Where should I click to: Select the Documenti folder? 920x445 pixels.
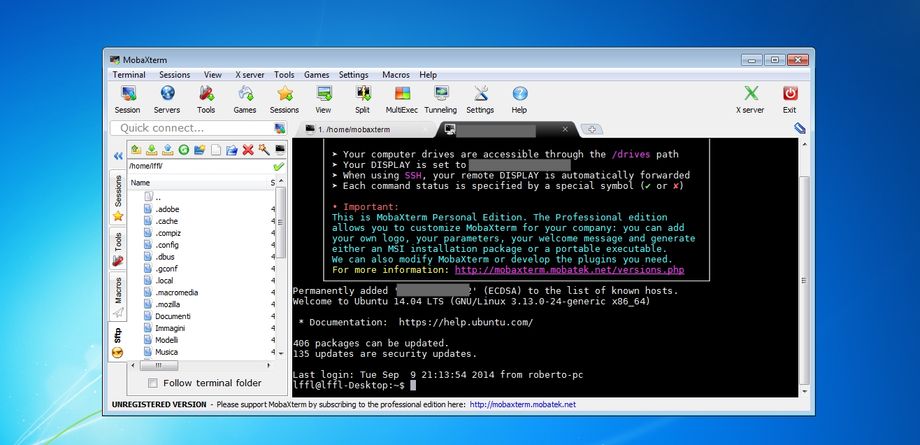172,316
